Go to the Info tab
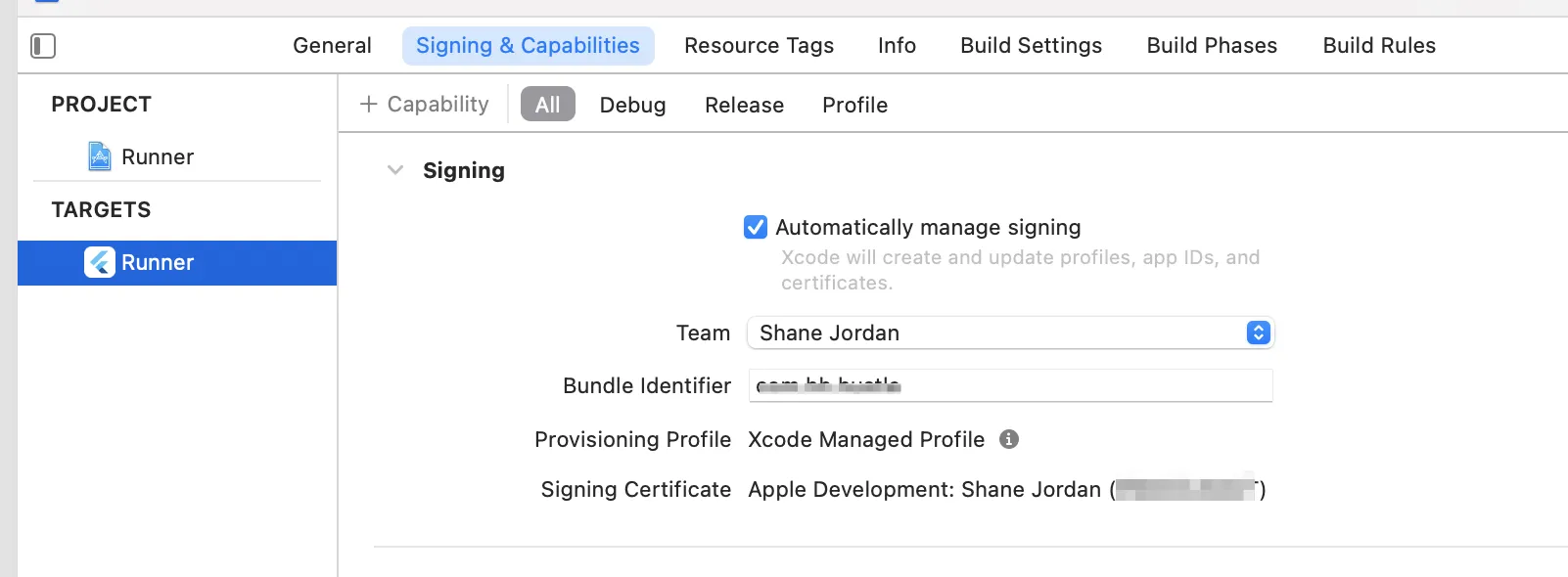1568x577 pixels. click(897, 46)
